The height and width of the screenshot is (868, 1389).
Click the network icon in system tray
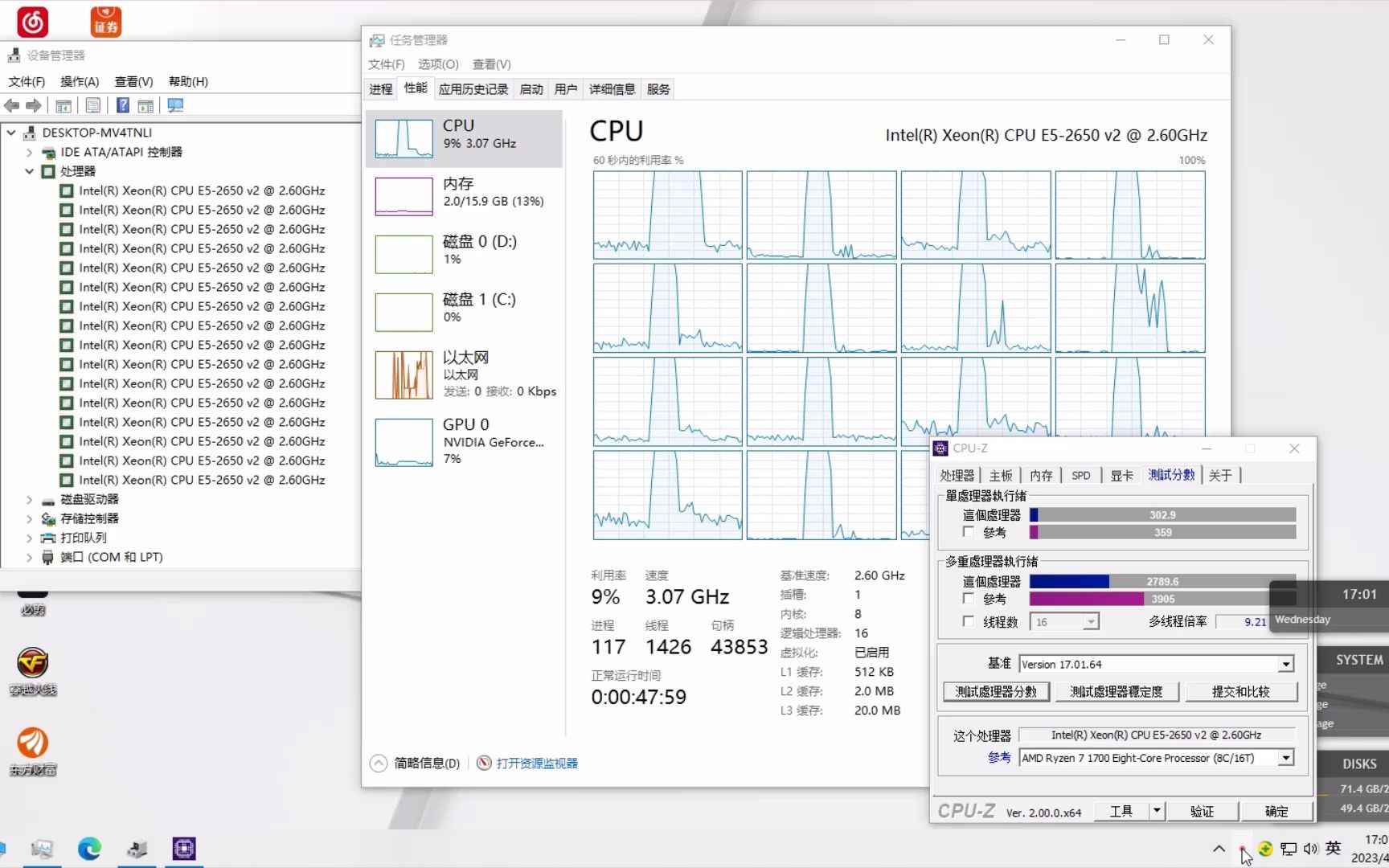point(1289,849)
